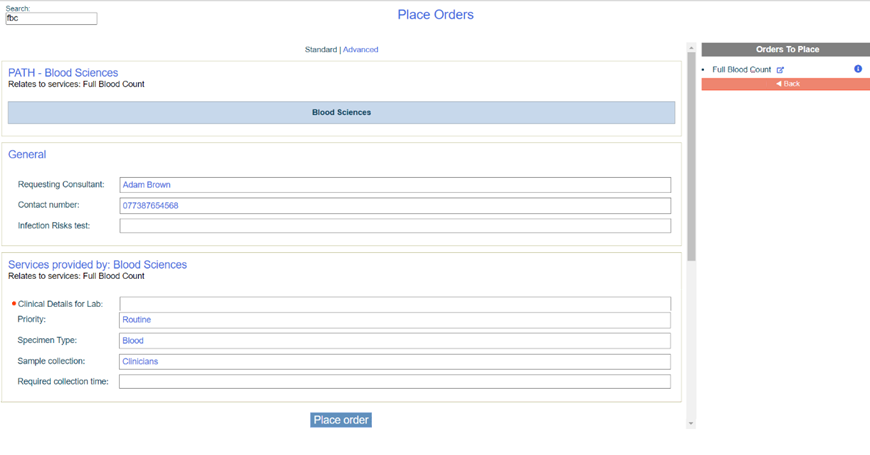Click Full Blood Count in Orders To Place
The image size is (870, 455).
tap(741, 70)
